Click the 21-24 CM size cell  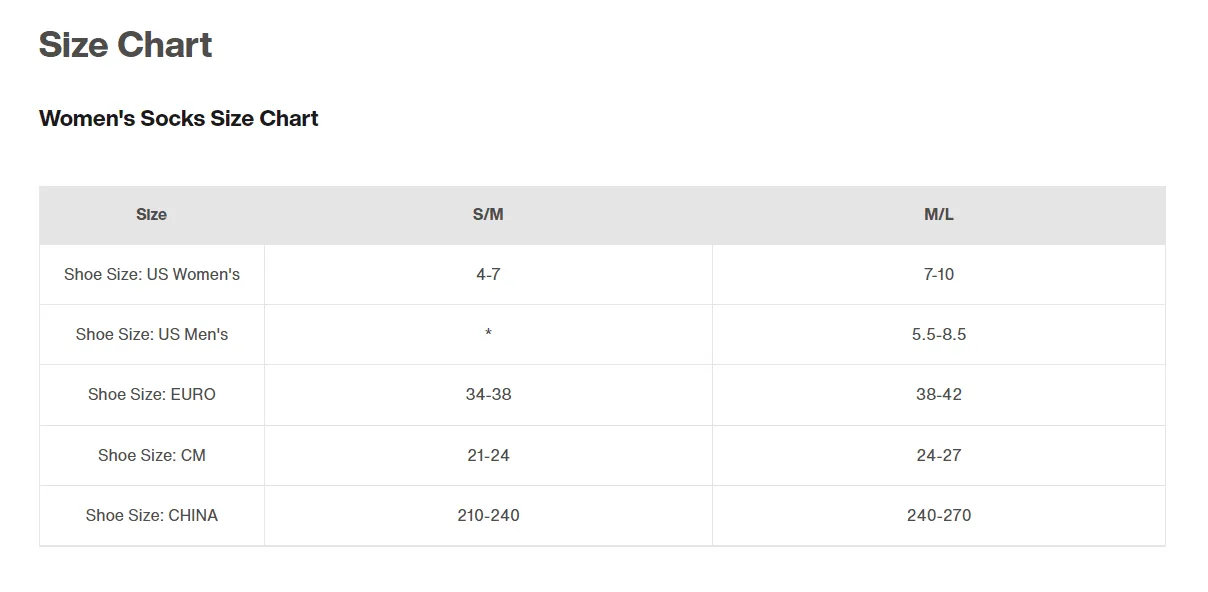[x=488, y=455]
